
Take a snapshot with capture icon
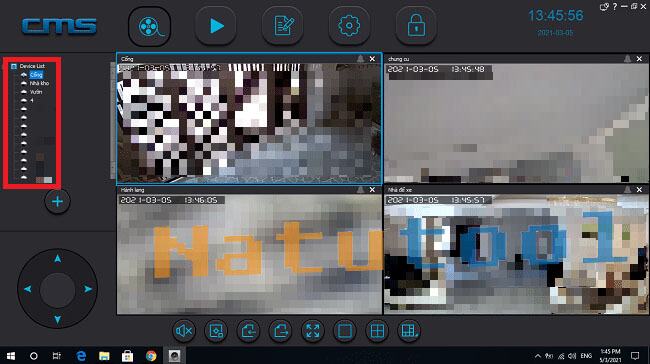216,331
